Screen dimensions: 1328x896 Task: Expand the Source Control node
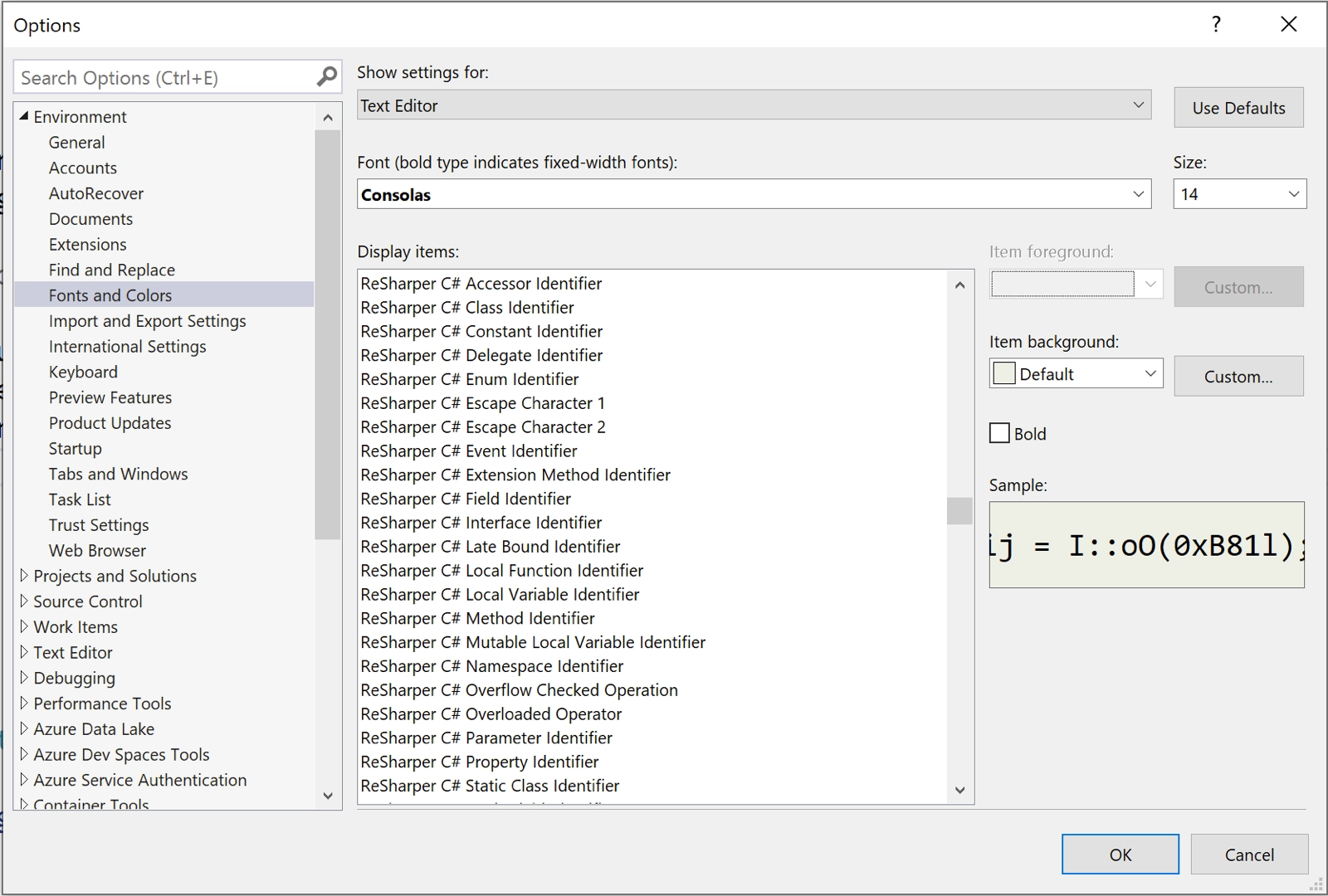[x=24, y=601]
